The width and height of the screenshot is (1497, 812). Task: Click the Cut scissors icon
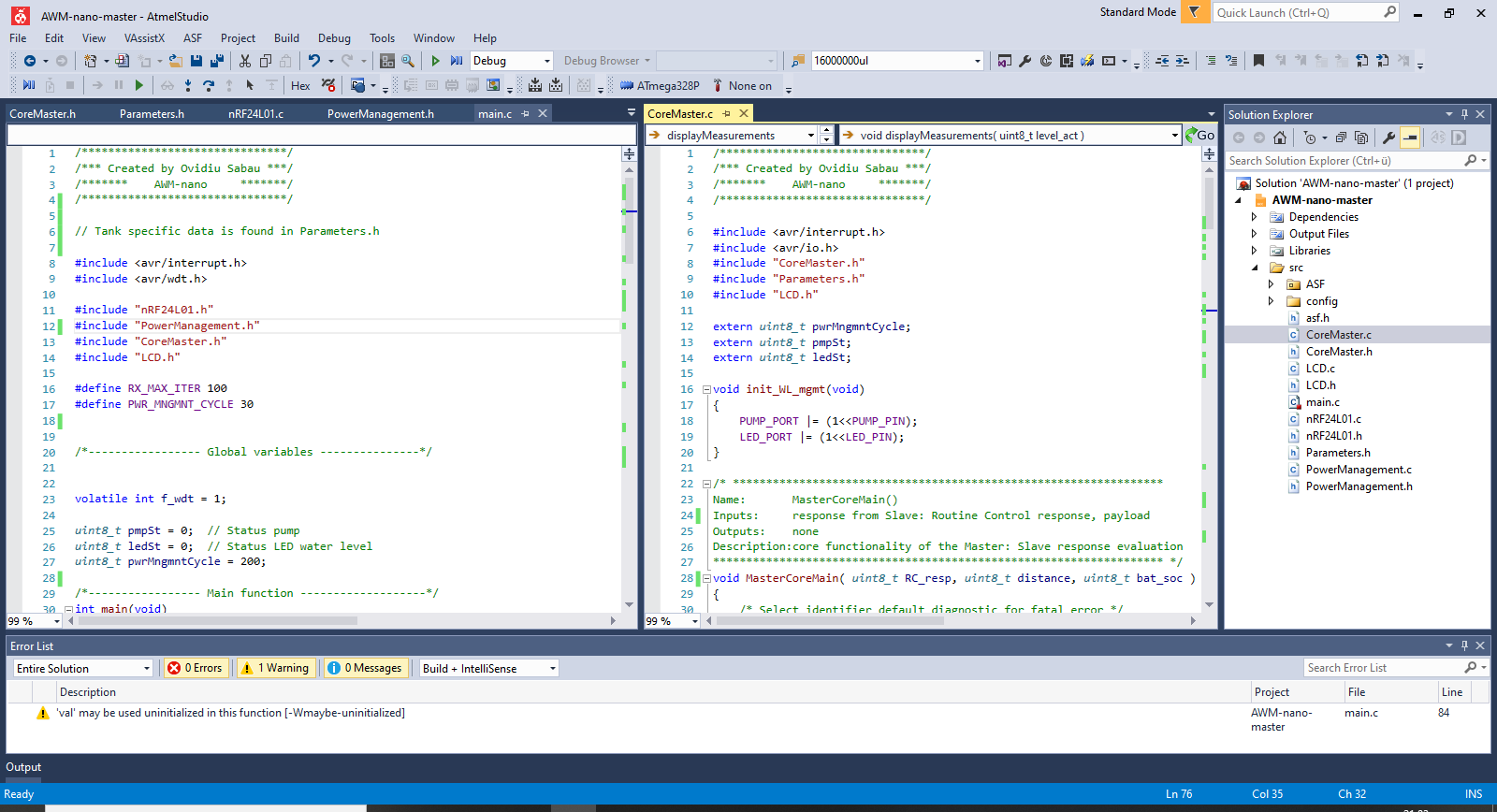(245, 61)
